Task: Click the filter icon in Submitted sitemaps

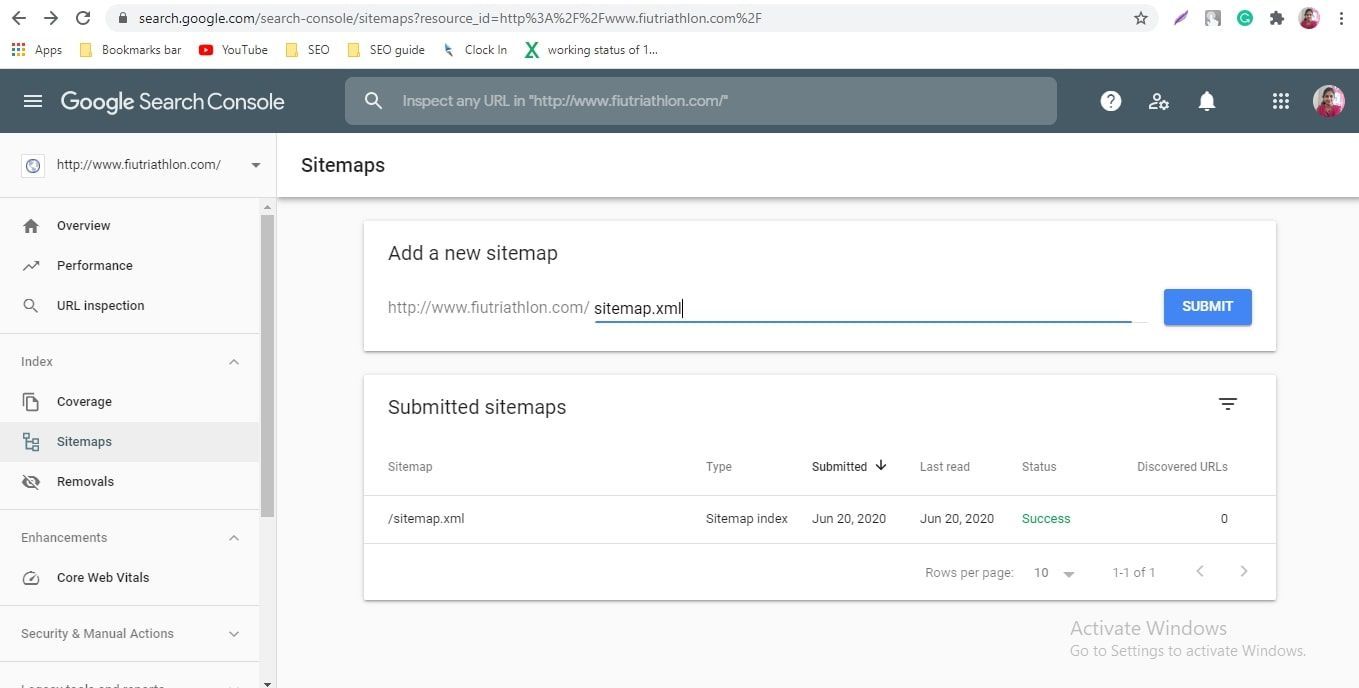Action: coord(1227,404)
